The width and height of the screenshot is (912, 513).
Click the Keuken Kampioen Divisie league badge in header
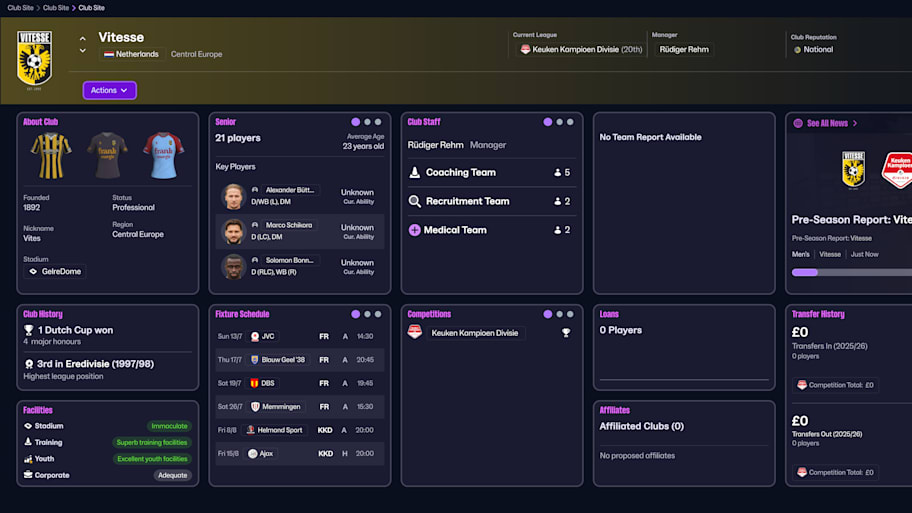[525, 49]
